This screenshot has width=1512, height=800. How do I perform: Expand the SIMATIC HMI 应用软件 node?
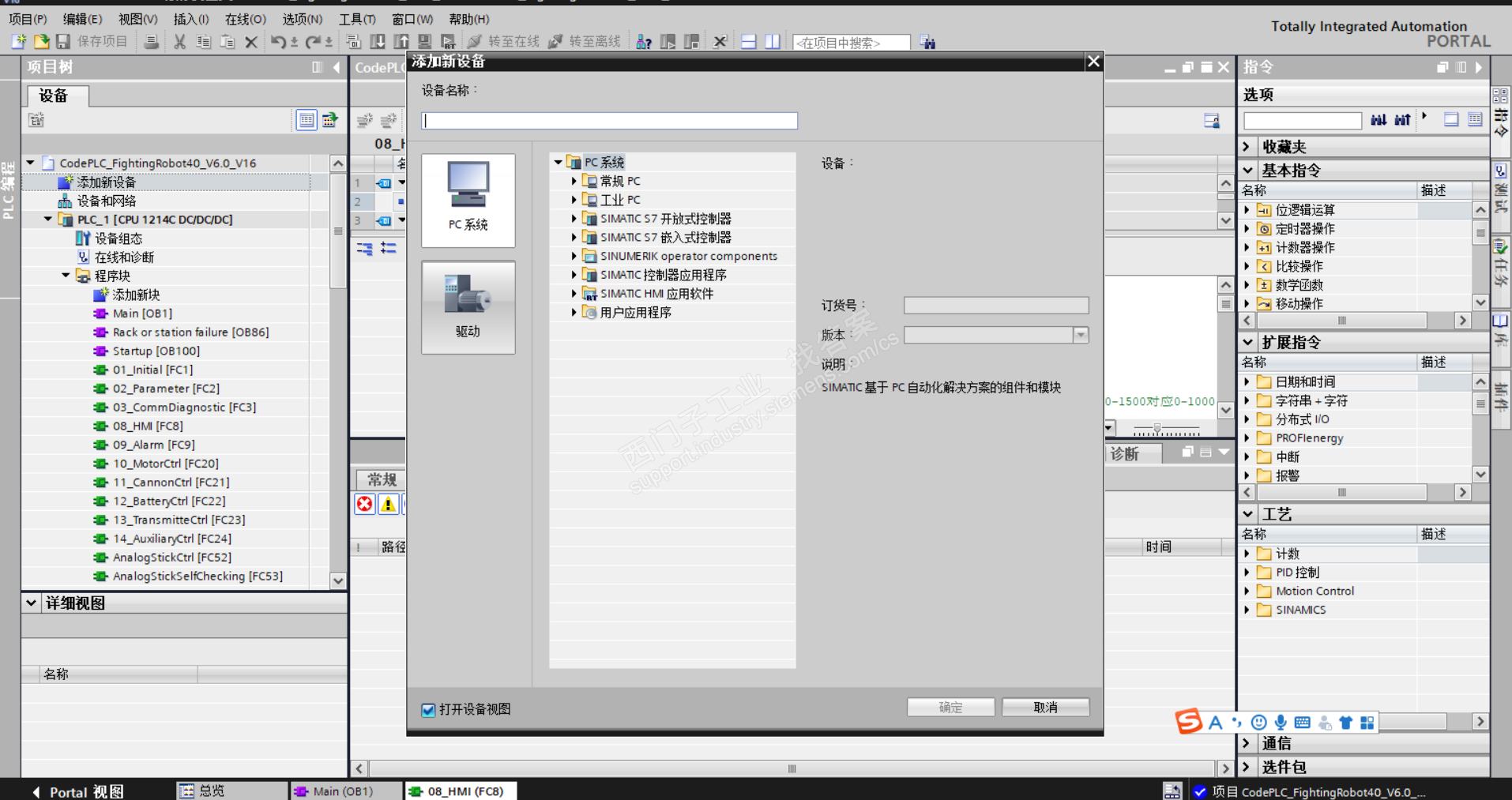574,294
